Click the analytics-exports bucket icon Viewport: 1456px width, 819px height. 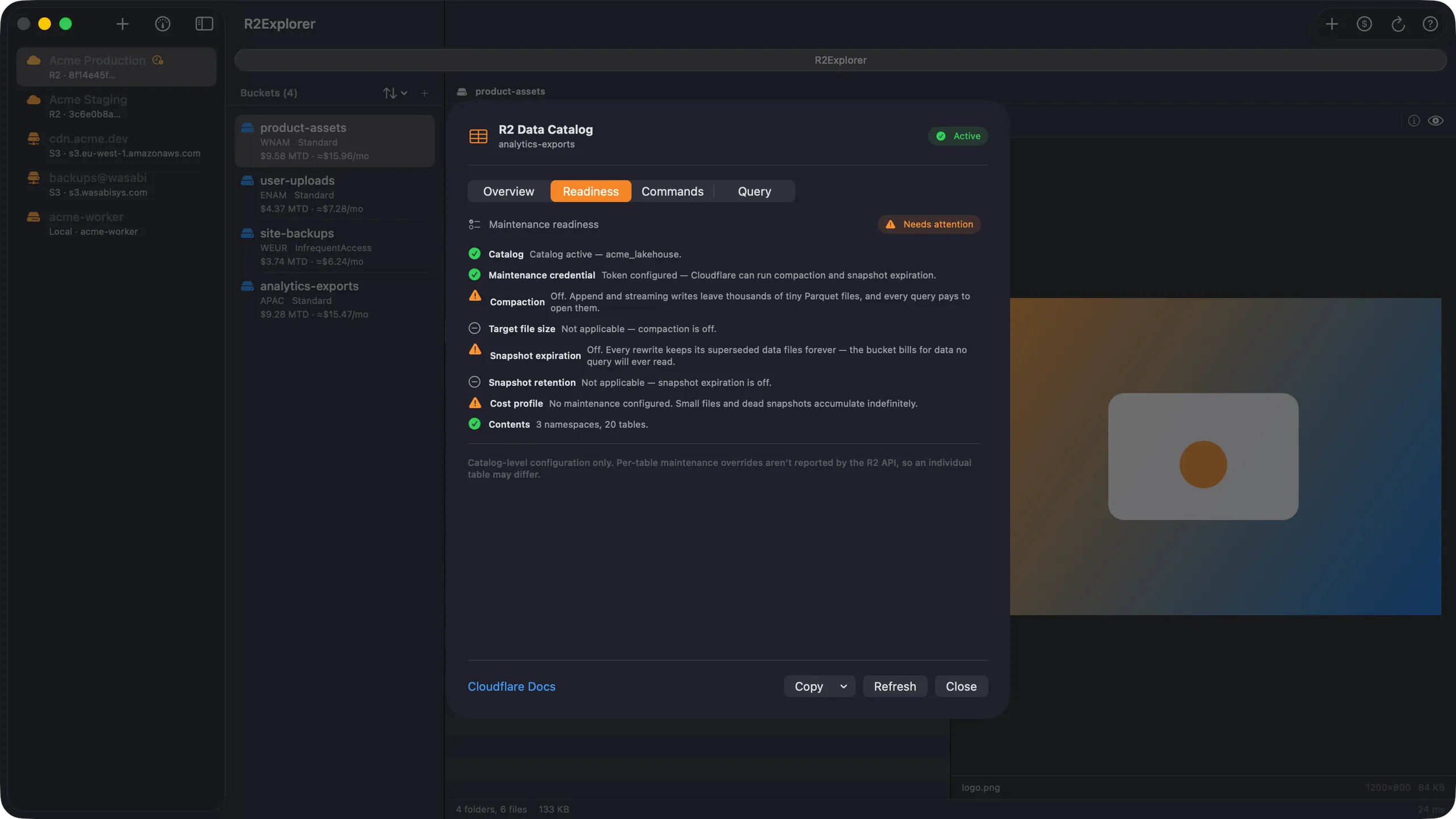coord(247,286)
